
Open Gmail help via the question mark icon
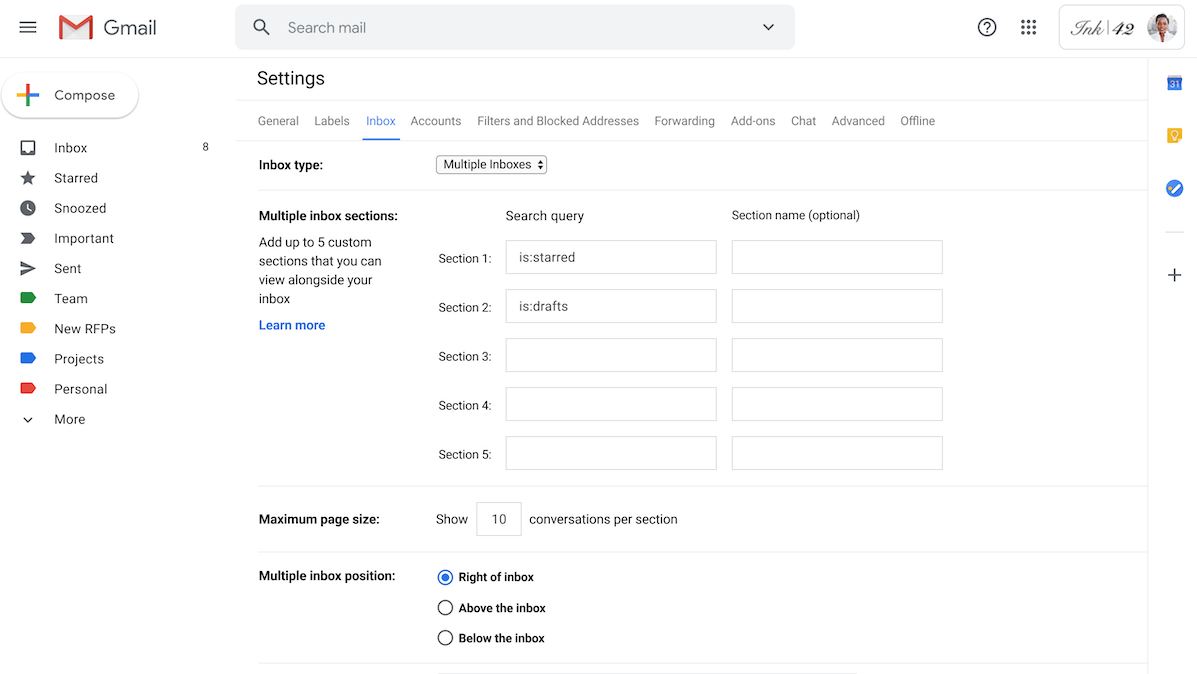click(x=987, y=27)
